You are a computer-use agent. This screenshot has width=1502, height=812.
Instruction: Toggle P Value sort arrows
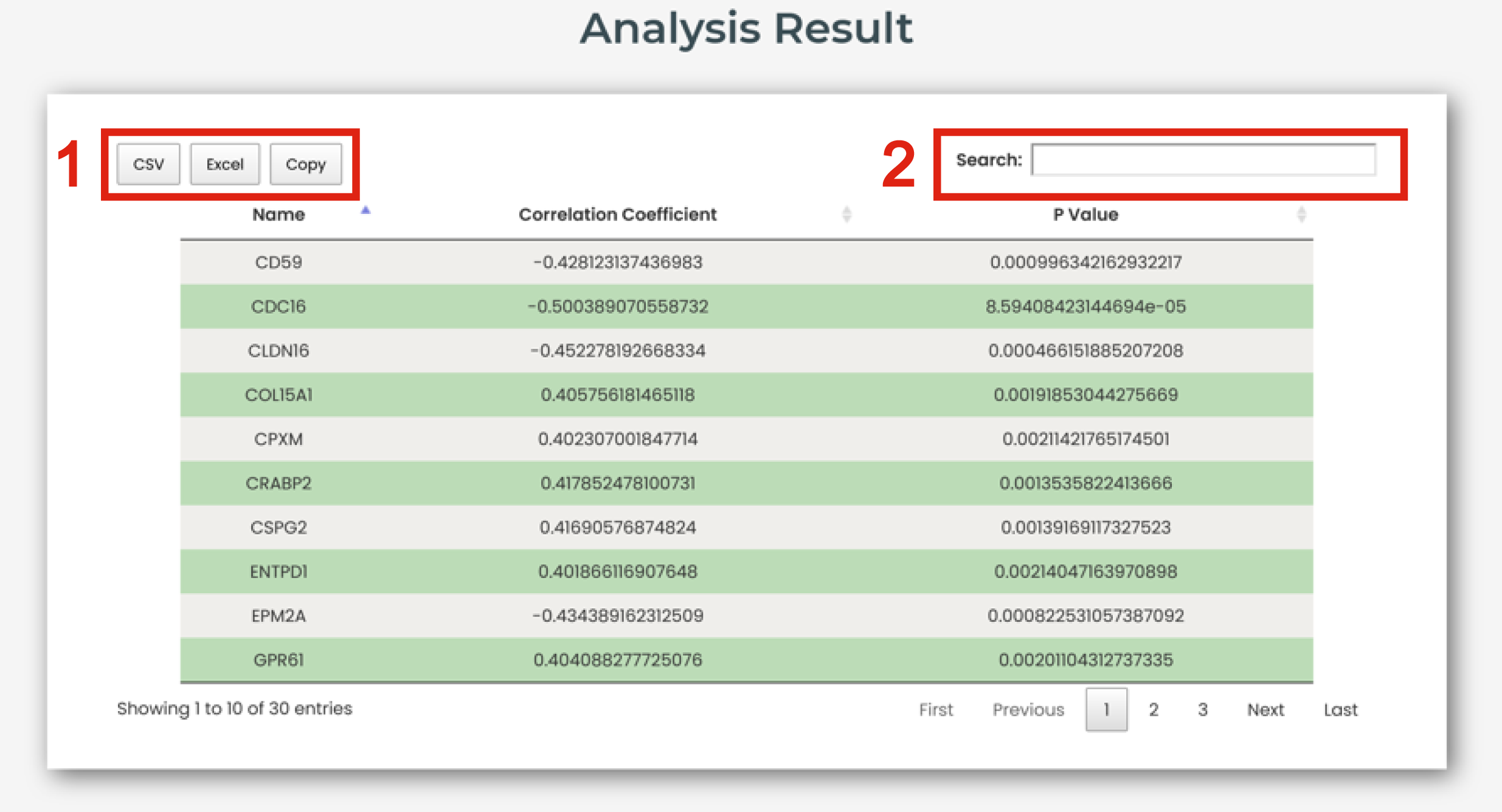pyautogui.click(x=1301, y=215)
